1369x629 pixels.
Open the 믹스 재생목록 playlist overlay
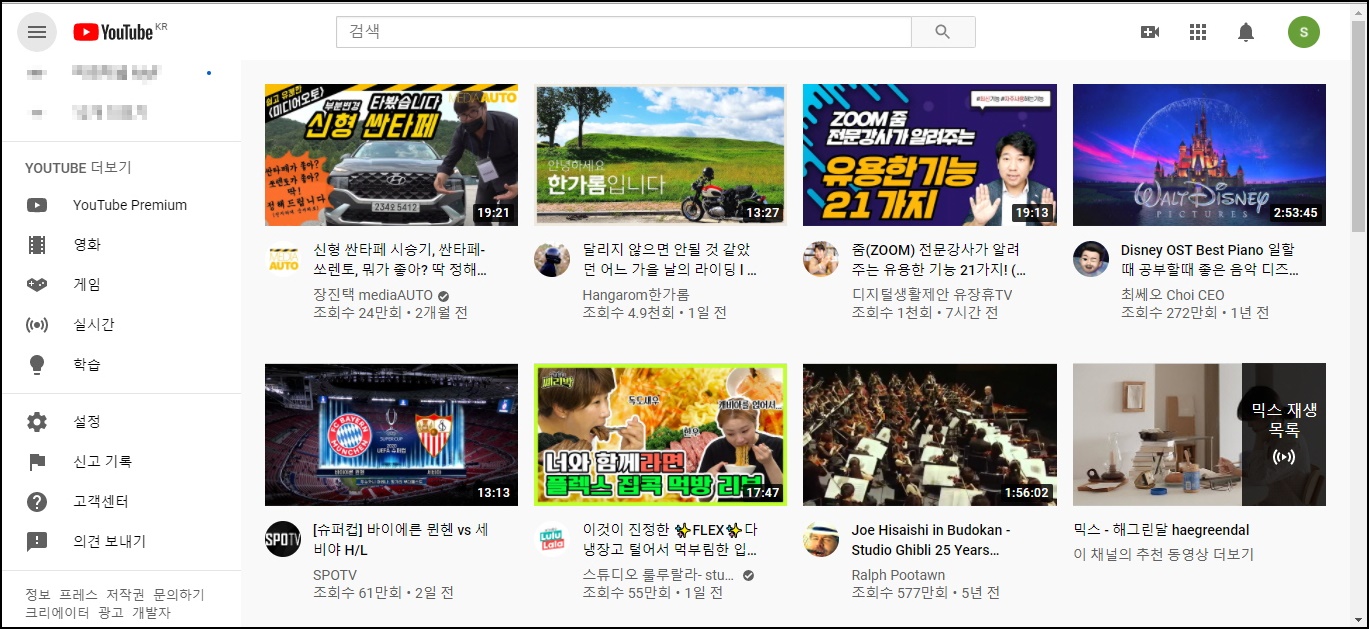(1284, 435)
